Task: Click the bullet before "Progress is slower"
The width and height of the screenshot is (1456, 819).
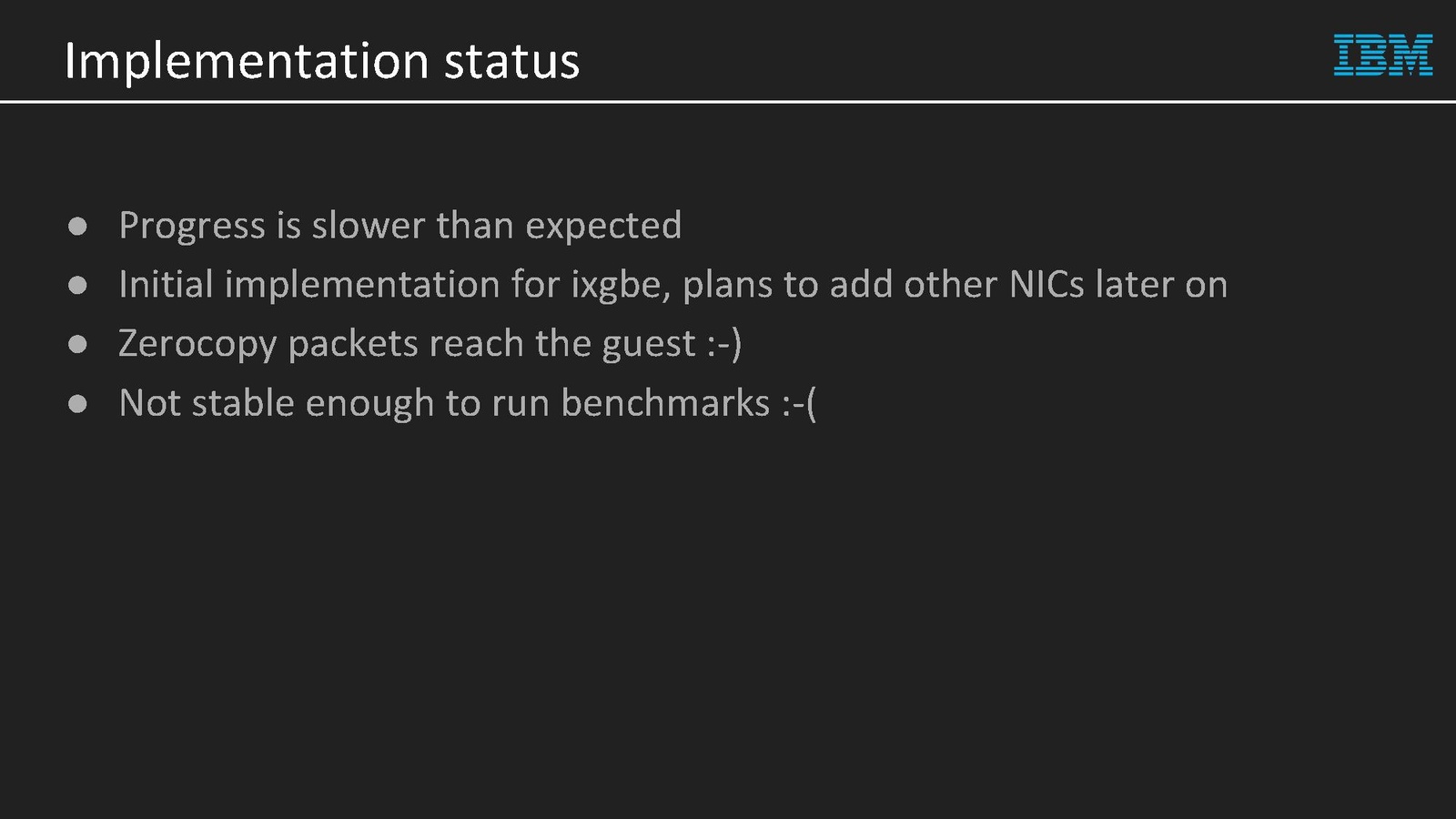Action: pos(77,226)
